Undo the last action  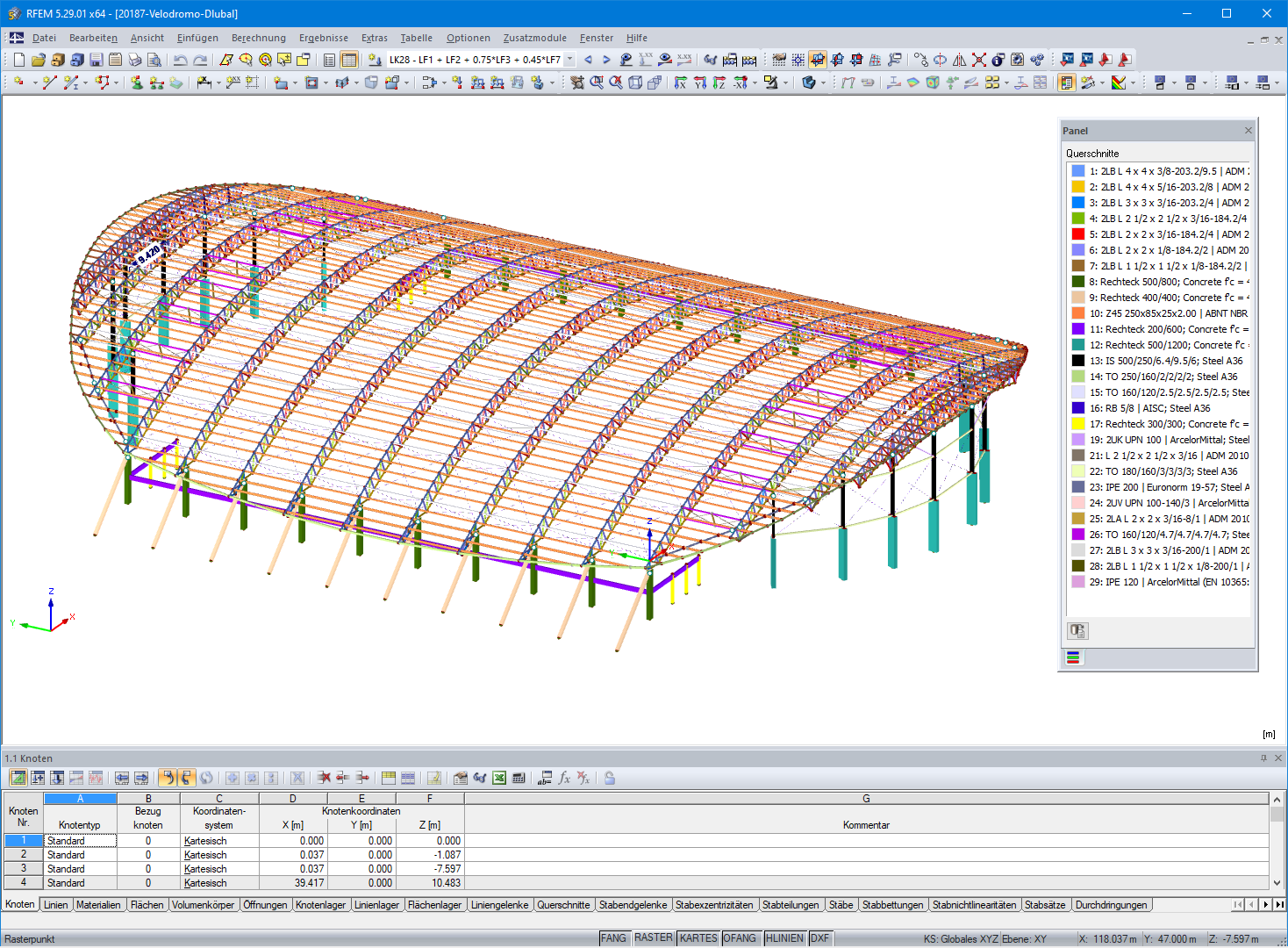tap(180, 60)
